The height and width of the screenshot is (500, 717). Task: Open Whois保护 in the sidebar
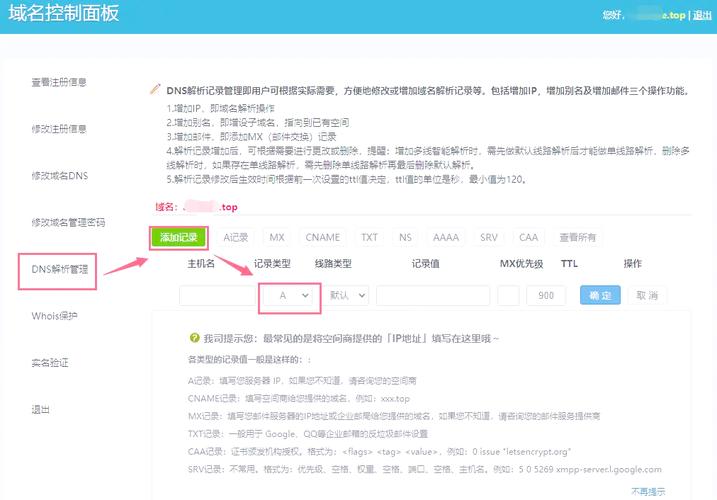tap(54, 316)
